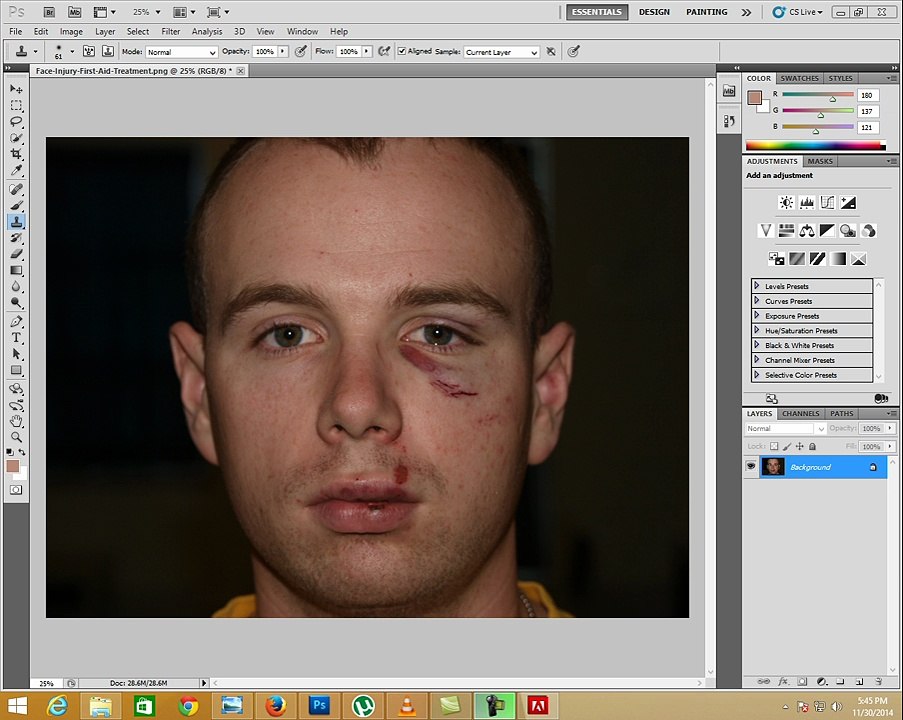Add a Brightness/Contrast adjustment
The image size is (903, 720).
pyautogui.click(x=786, y=202)
